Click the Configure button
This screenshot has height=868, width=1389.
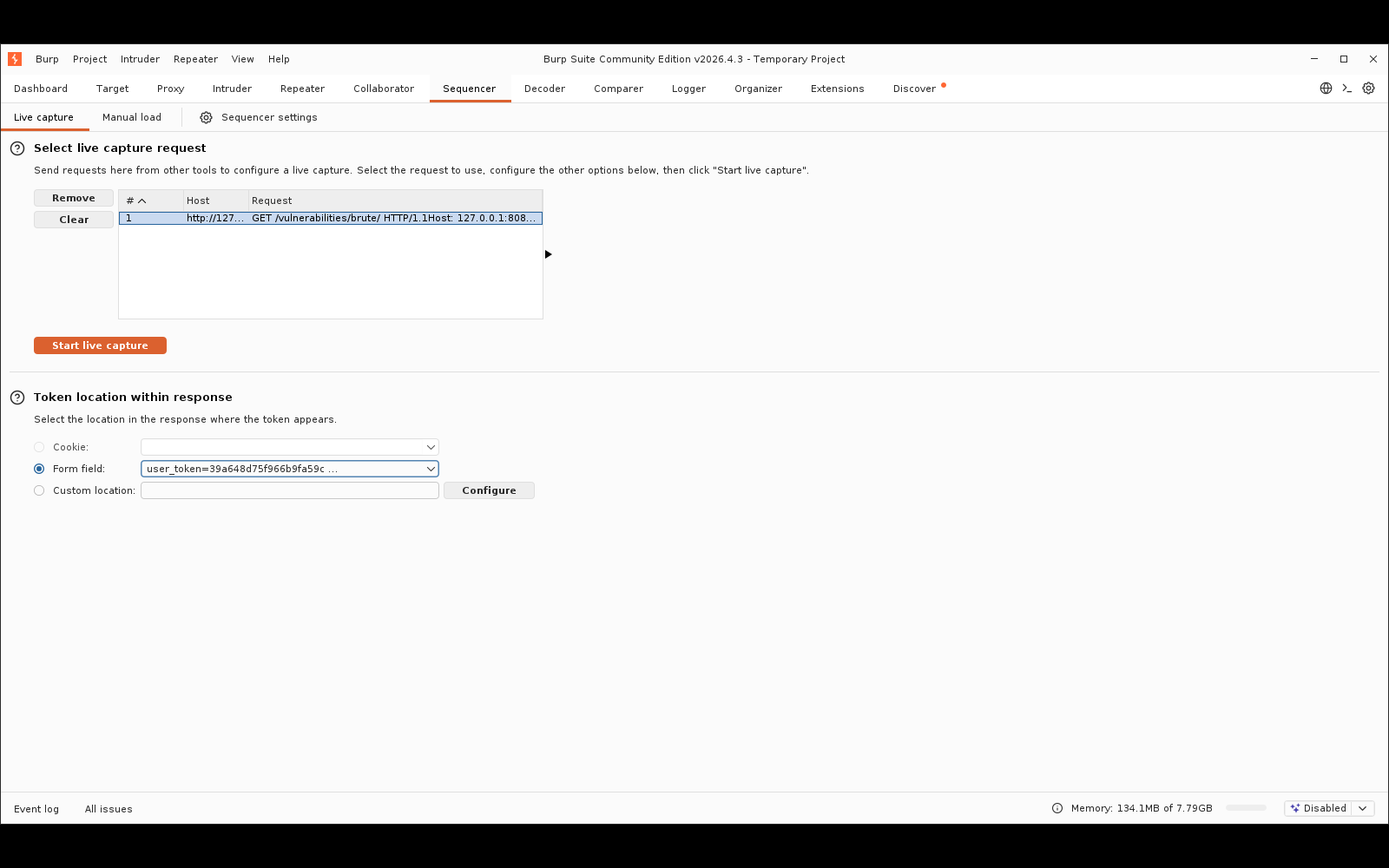pyautogui.click(x=489, y=490)
